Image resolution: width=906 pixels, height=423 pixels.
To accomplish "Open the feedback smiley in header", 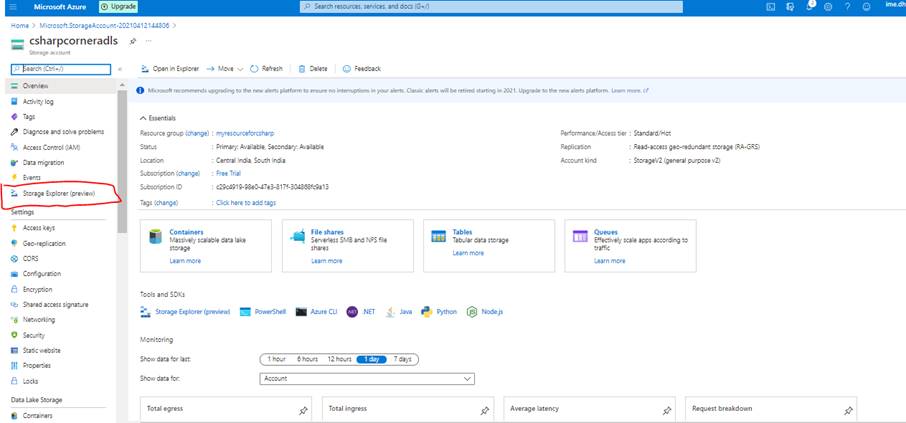I will (866, 7).
